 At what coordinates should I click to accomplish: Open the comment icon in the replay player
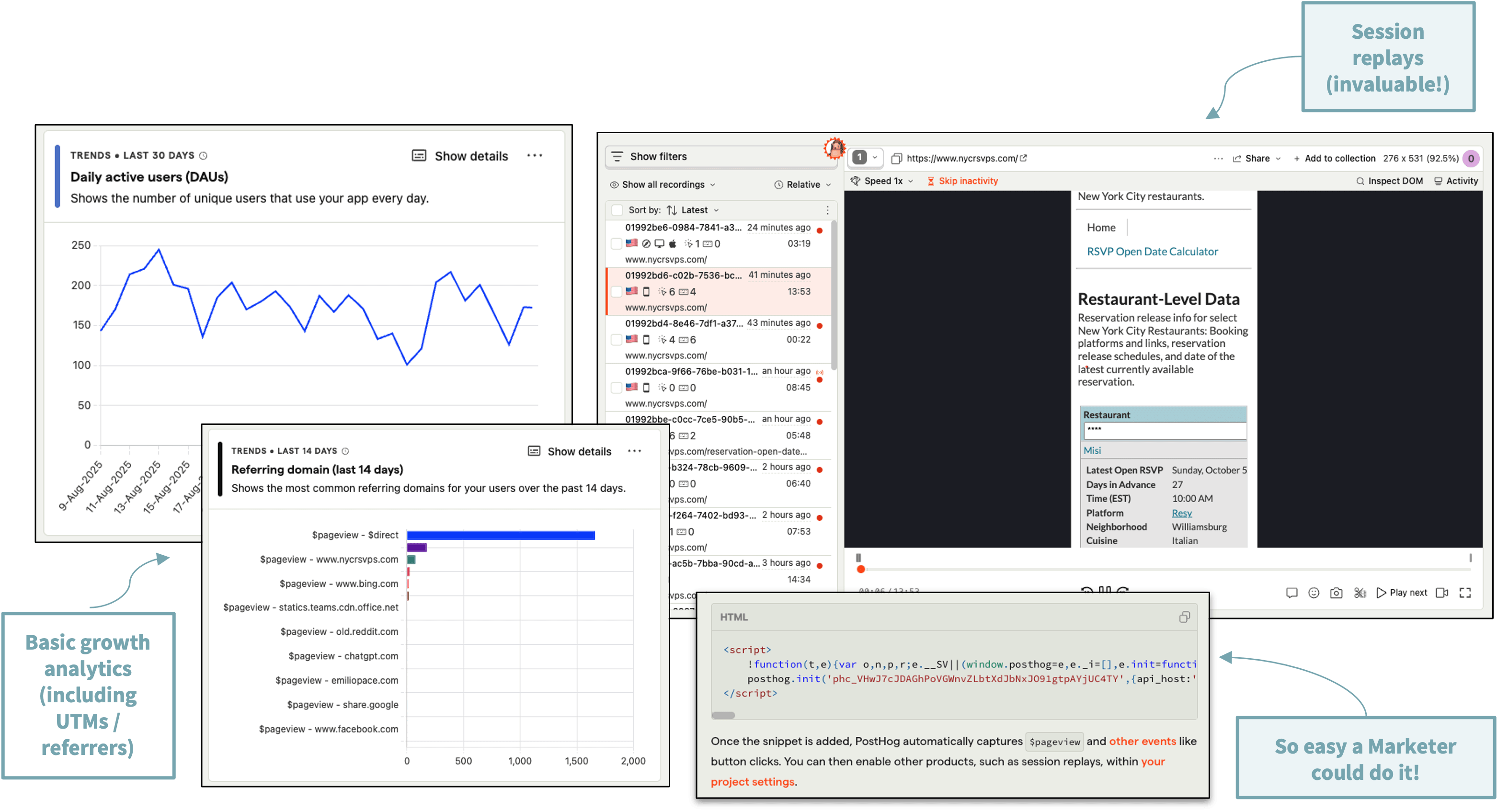coord(1291,592)
